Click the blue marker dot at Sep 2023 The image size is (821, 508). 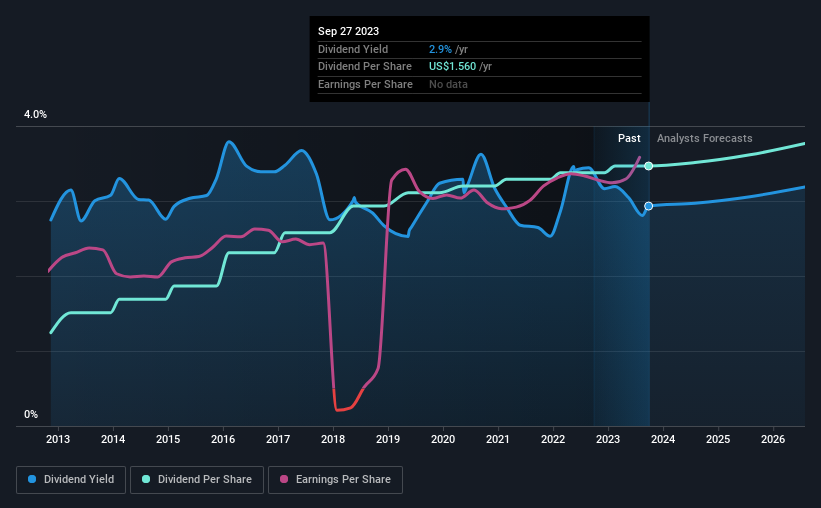tap(648, 206)
